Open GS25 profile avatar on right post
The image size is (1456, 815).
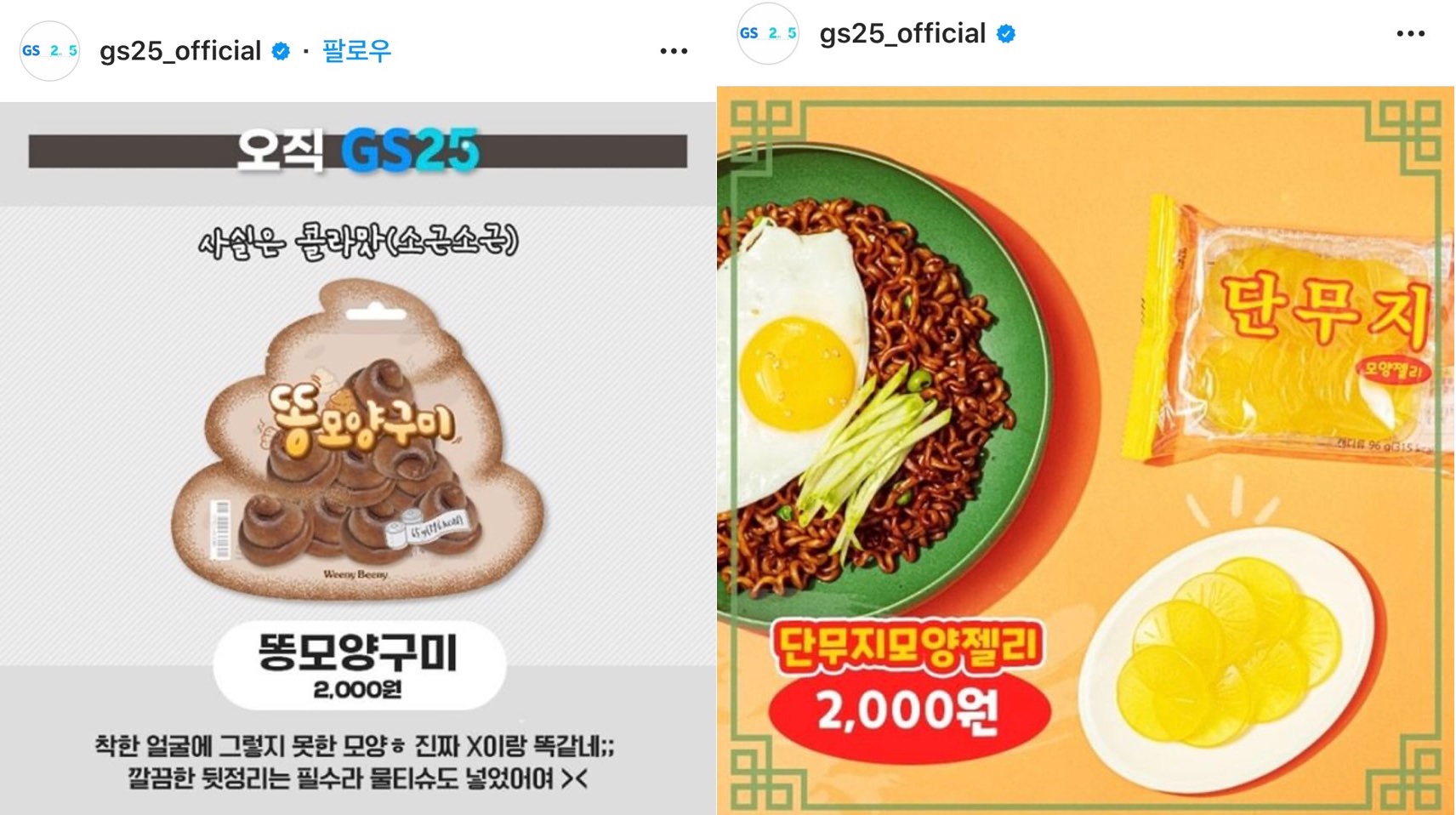pos(768,33)
